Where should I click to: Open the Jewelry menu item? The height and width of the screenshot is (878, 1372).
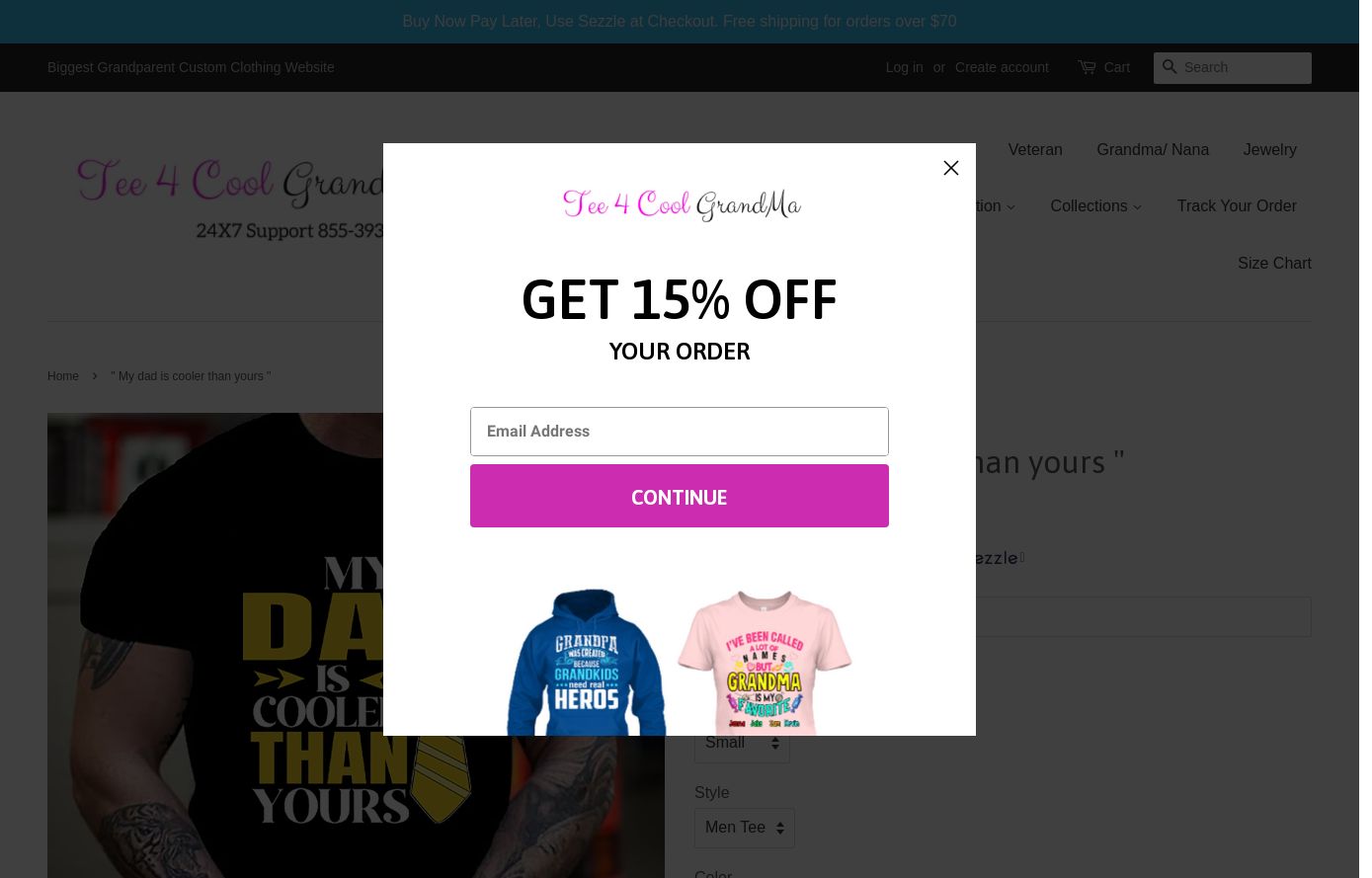[1269, 150]
